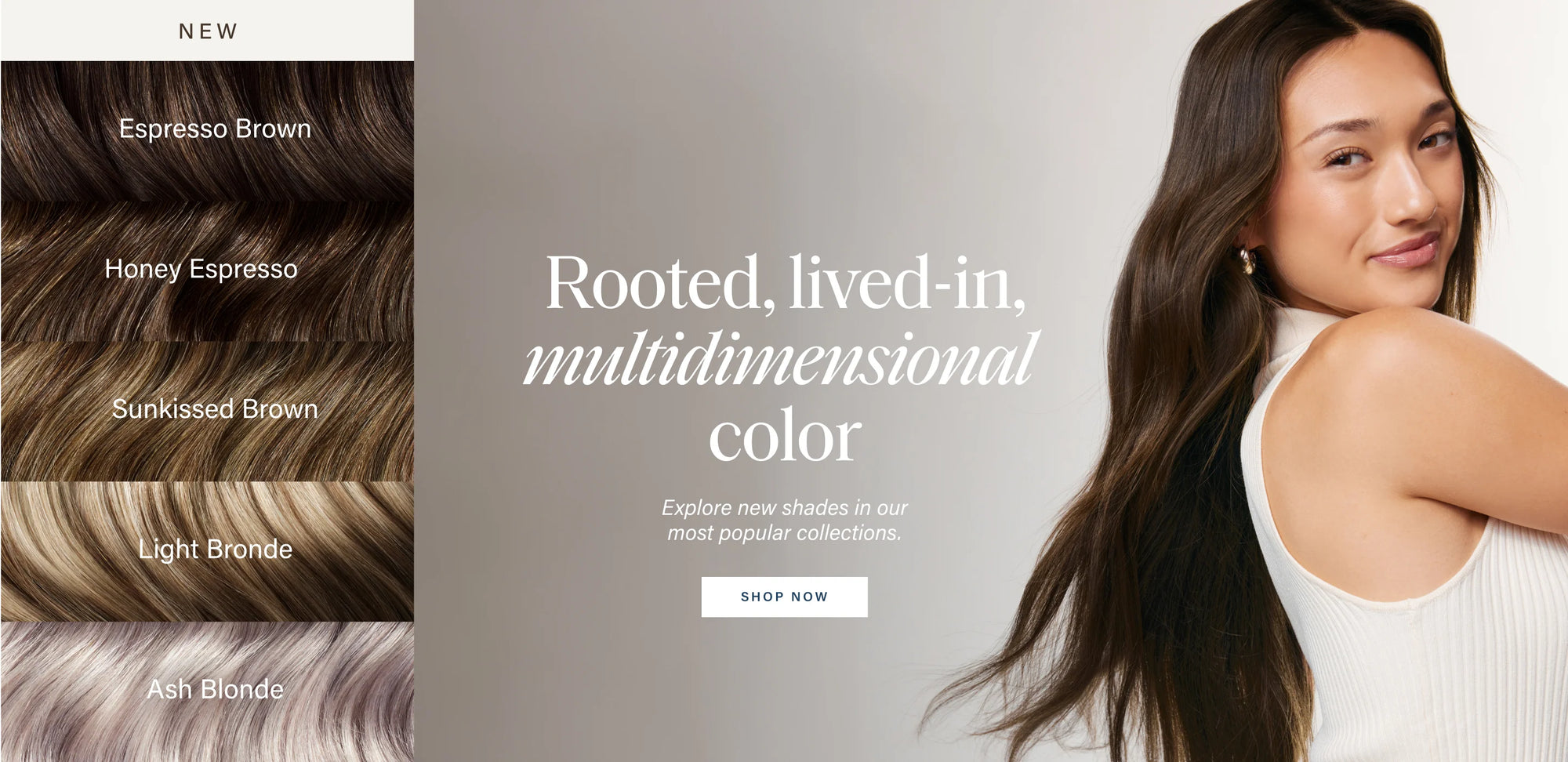Select the Espresso Brown hair swatch
Image resolution: width=1568 pixels, height=762 pixels.
click(x=207, y=131)
